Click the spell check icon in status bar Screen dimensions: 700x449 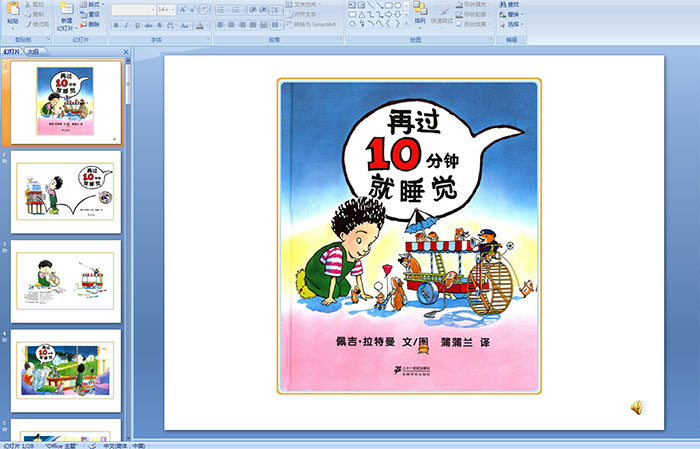(92, 445)
